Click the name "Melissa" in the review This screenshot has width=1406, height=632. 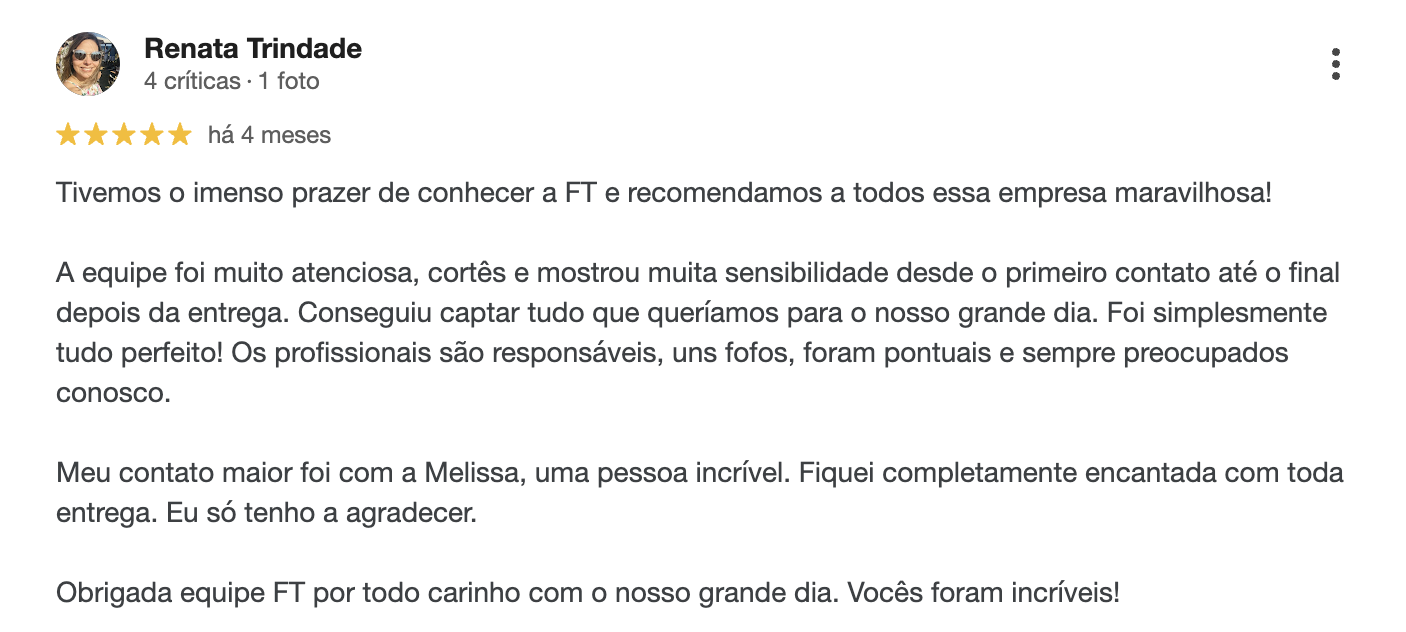pos(474,473)
